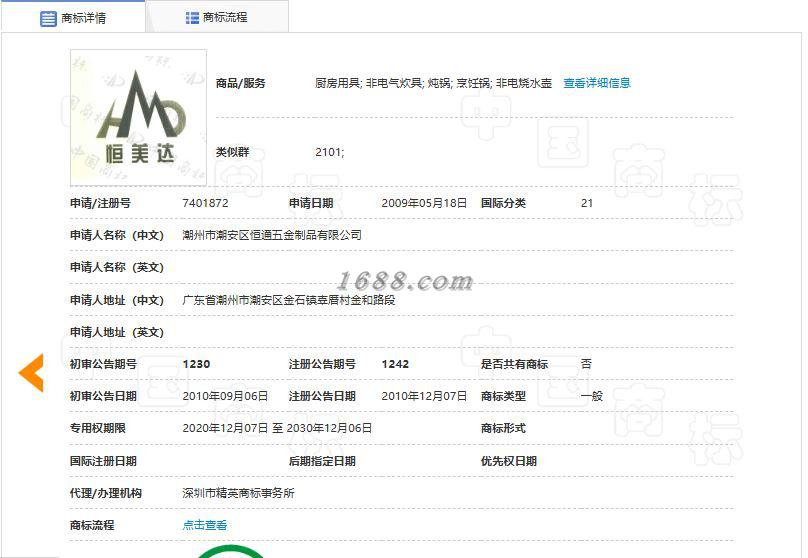Select application date 2009年05月18日
This screenshot has width=808, height=558.
point(424,203)
